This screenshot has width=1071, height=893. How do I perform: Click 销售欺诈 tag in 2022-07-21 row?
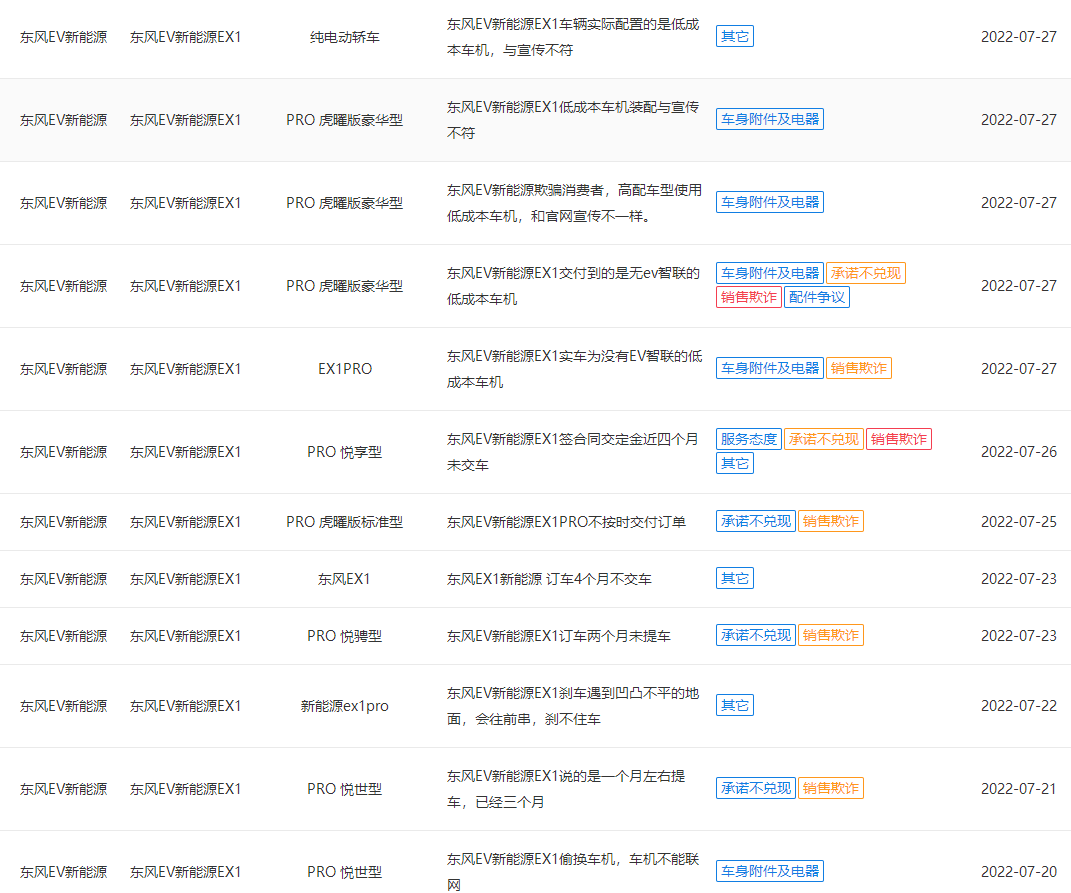tap(831, 788)
